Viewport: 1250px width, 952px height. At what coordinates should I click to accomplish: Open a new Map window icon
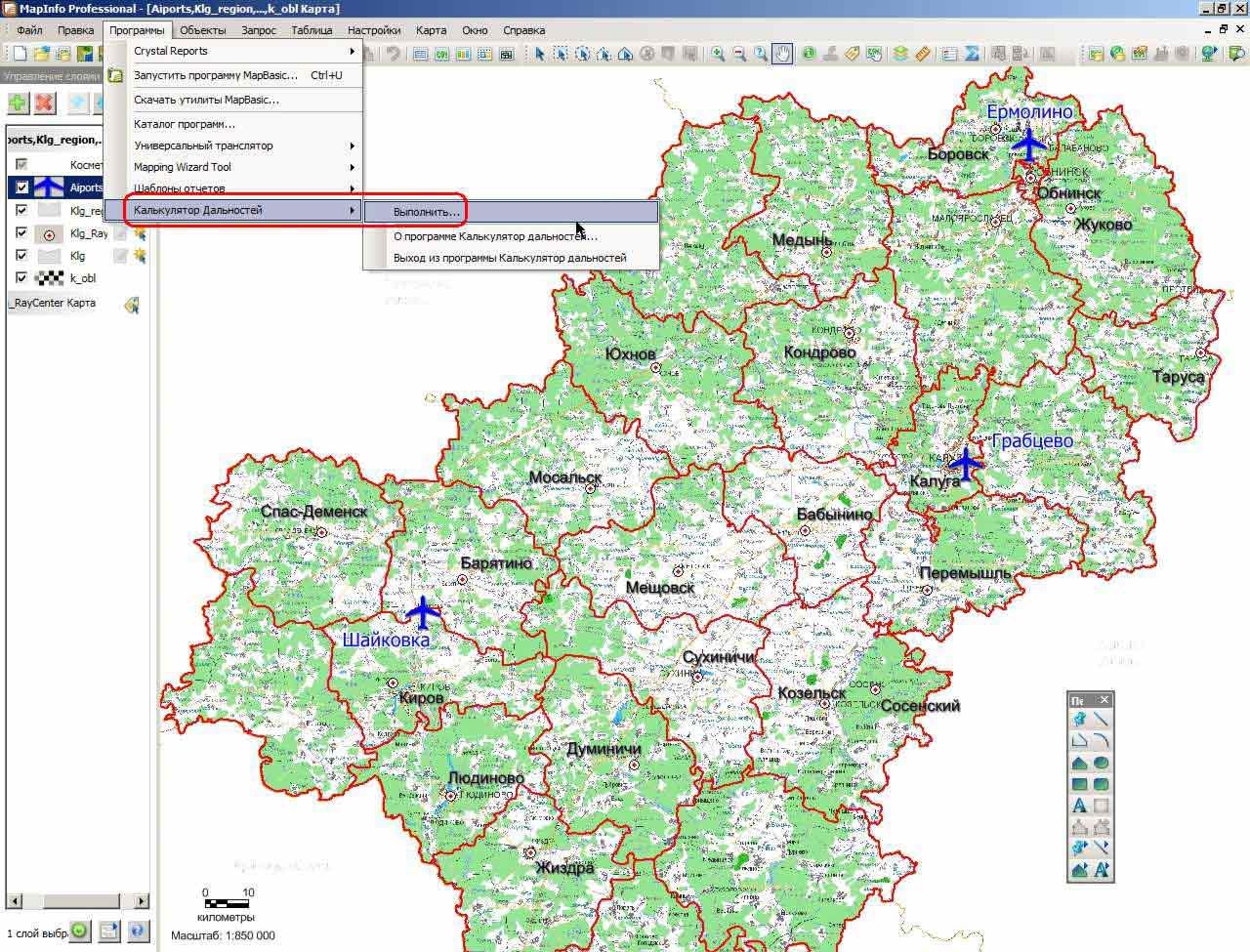[442, 54]
